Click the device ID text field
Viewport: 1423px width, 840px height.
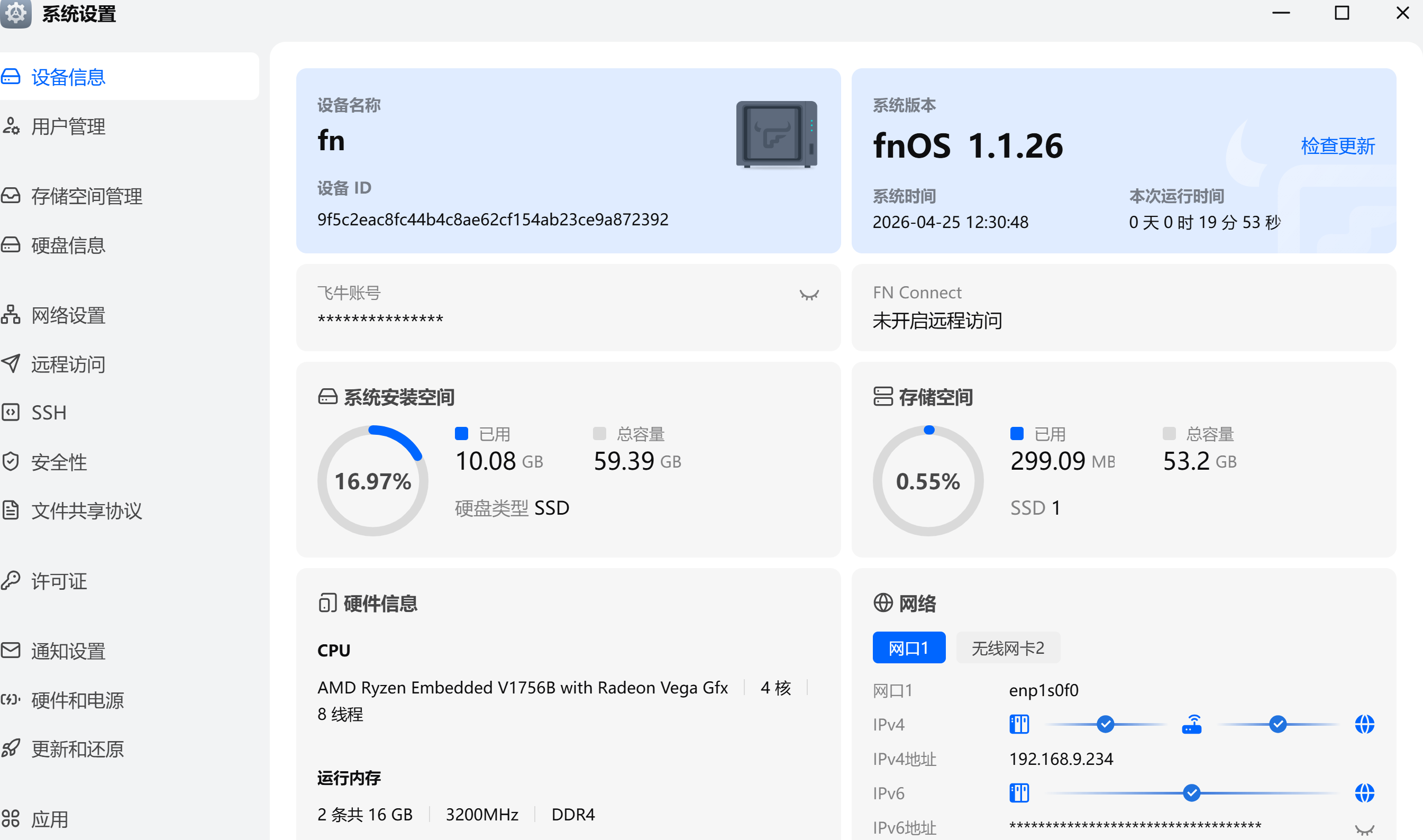coord(492,218)
